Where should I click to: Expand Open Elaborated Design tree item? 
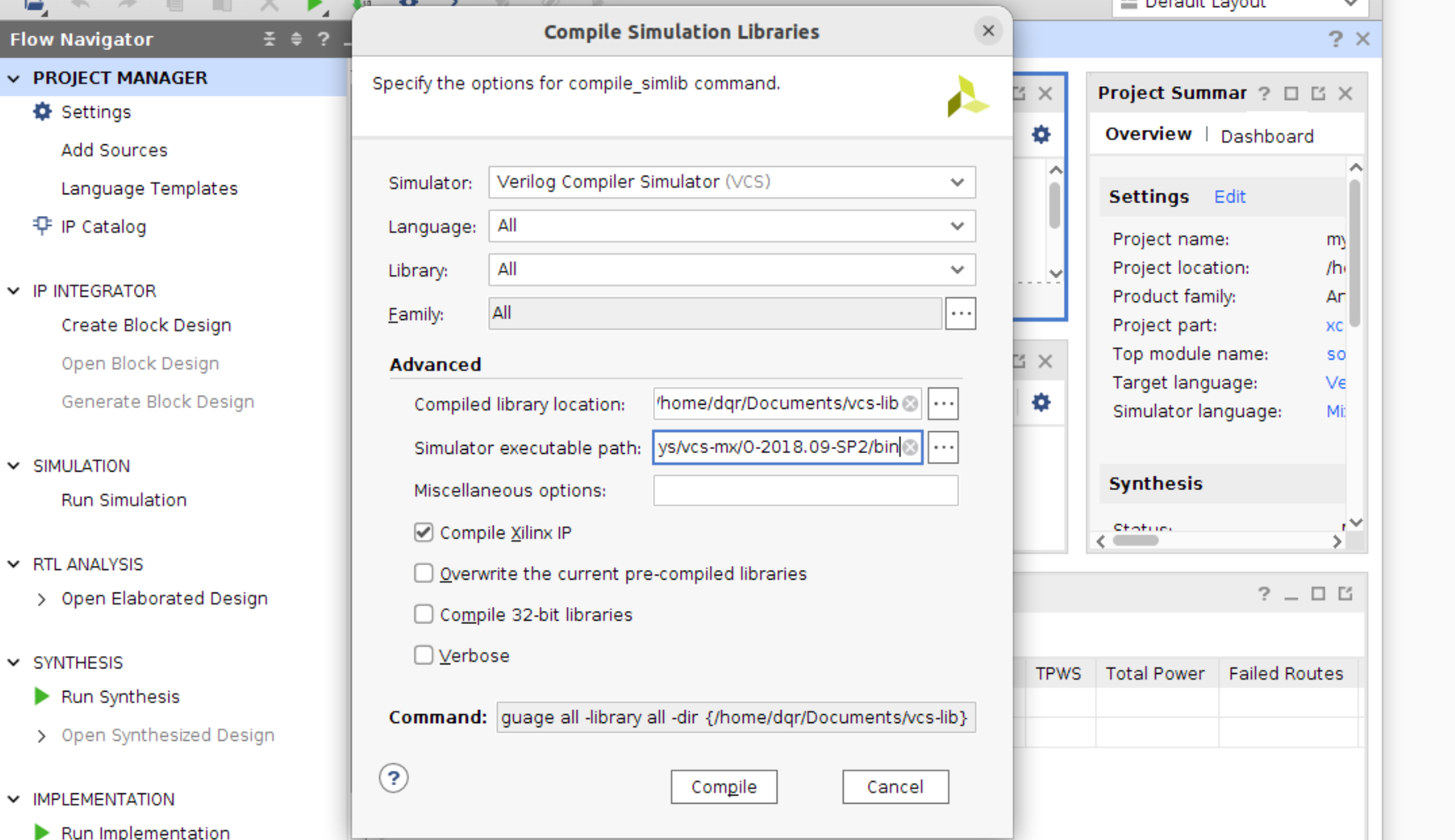41,599
